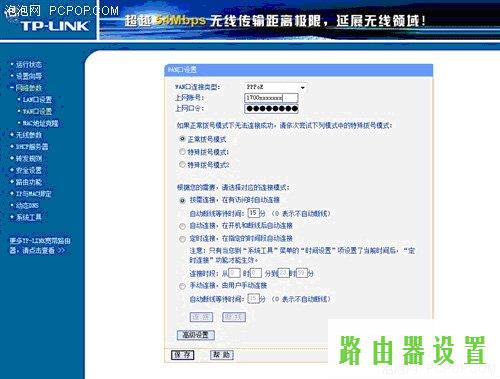Click the 上网口令 password field
500x379 pixels.
[271, 108]
